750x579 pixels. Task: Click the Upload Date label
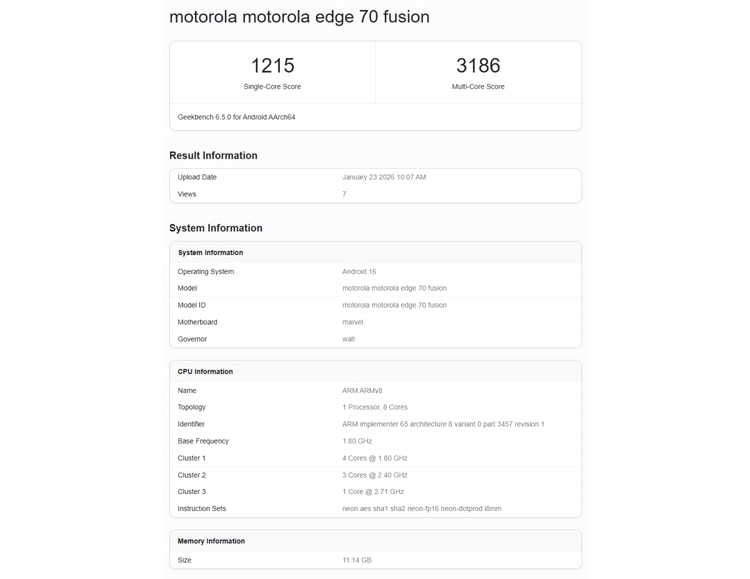click(x=197, y=177)
